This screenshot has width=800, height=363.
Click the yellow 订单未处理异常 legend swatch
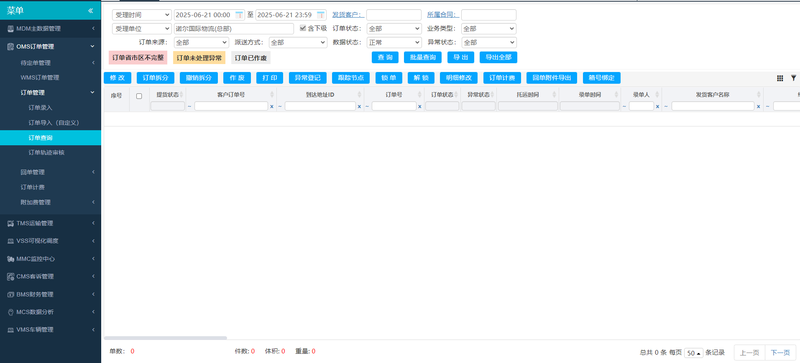199,58
